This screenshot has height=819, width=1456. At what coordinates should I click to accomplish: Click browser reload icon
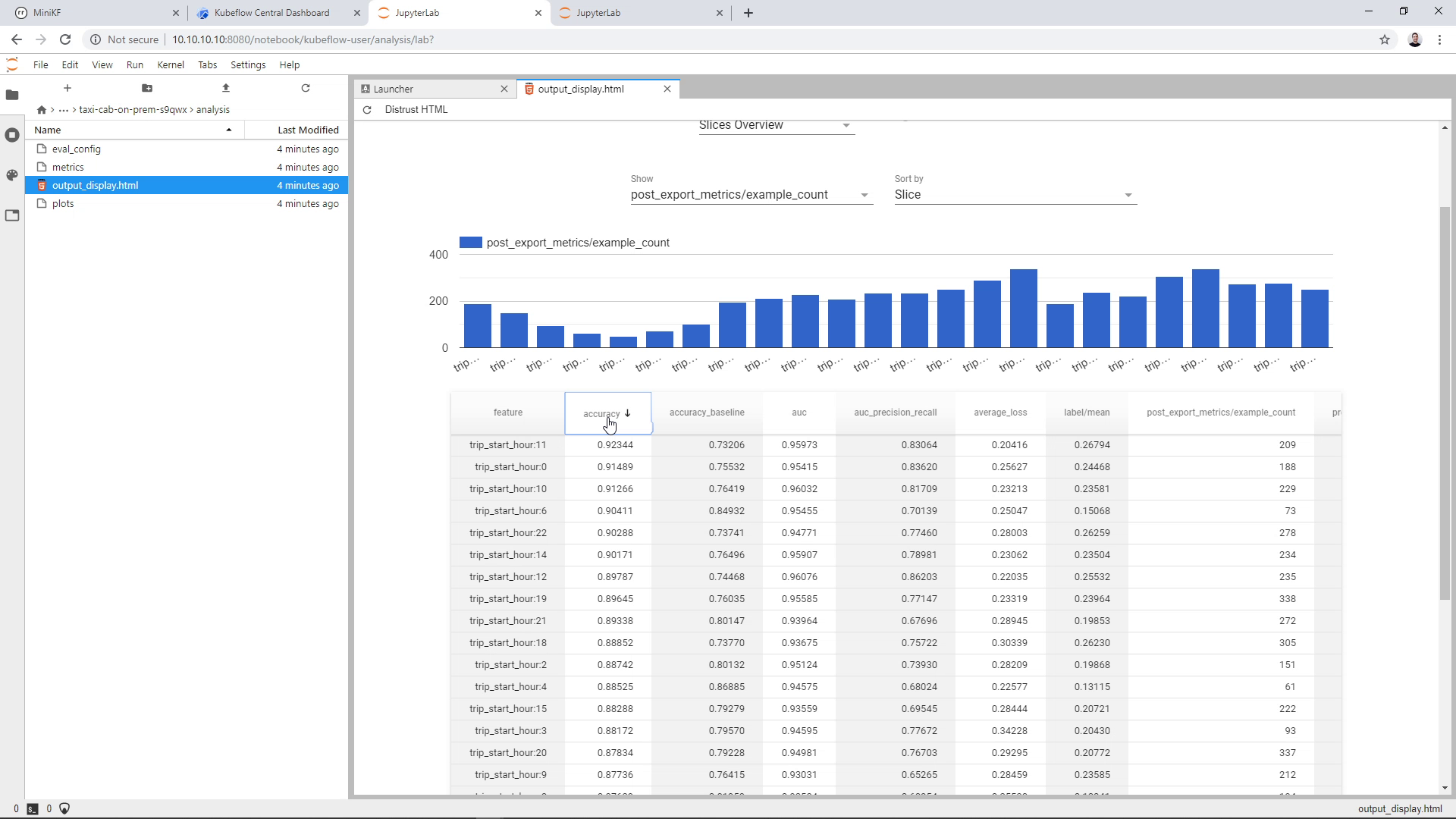click(x=65, y=39)
